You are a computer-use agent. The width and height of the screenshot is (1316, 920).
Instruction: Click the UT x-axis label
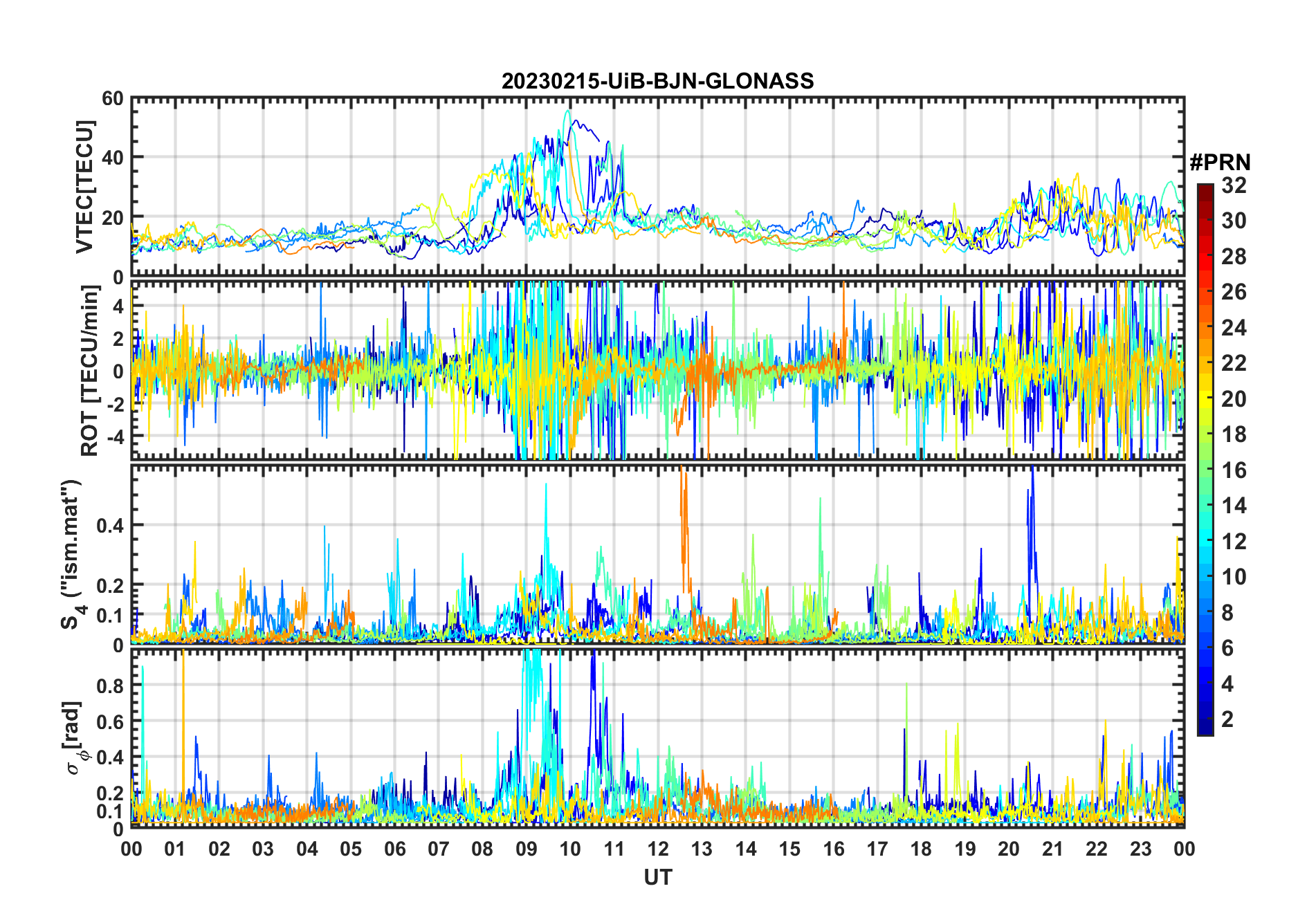pyautogui.click(x=657, y=877)
